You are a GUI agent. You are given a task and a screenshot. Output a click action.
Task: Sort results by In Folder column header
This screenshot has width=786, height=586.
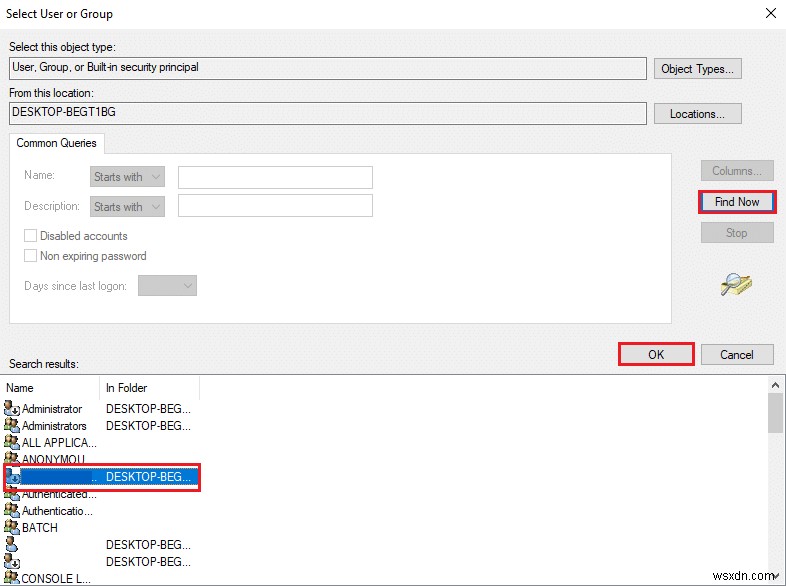(150, 388)
